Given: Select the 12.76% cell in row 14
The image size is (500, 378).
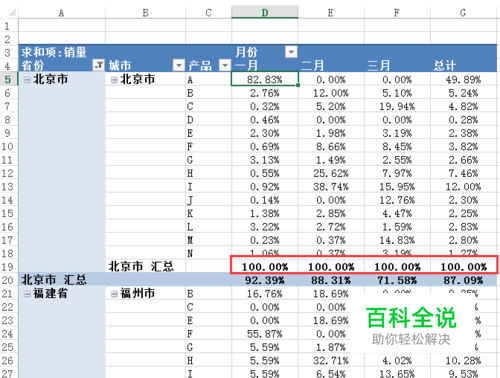Looking at the screenshot, I should 397,200.
